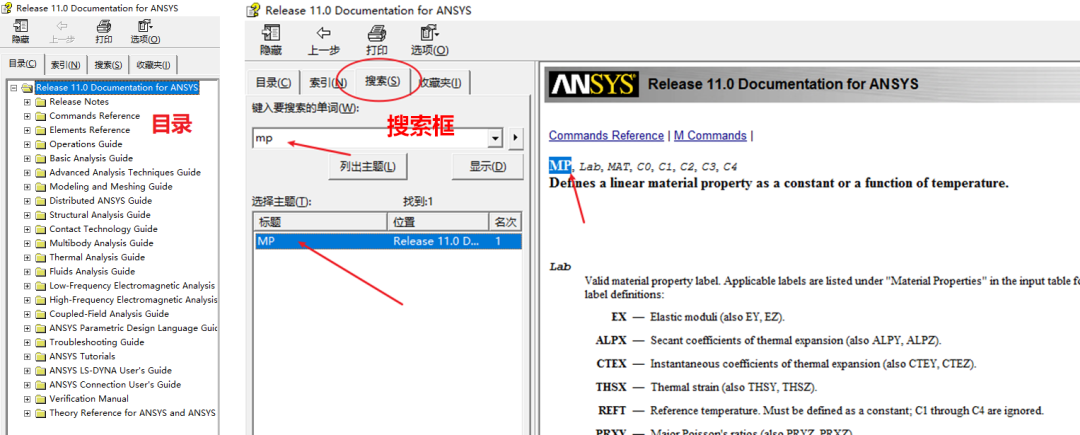Viewport: 1080px width, 435px height.
Task: Open Options icon in left window toolbar
Action: pos(145,26)
